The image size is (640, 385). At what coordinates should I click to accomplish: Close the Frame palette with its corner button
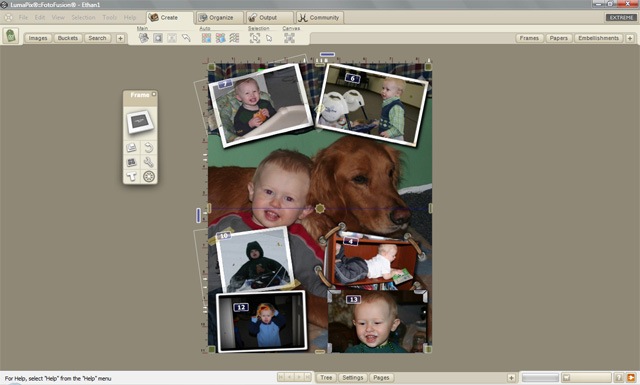[154, 94]
